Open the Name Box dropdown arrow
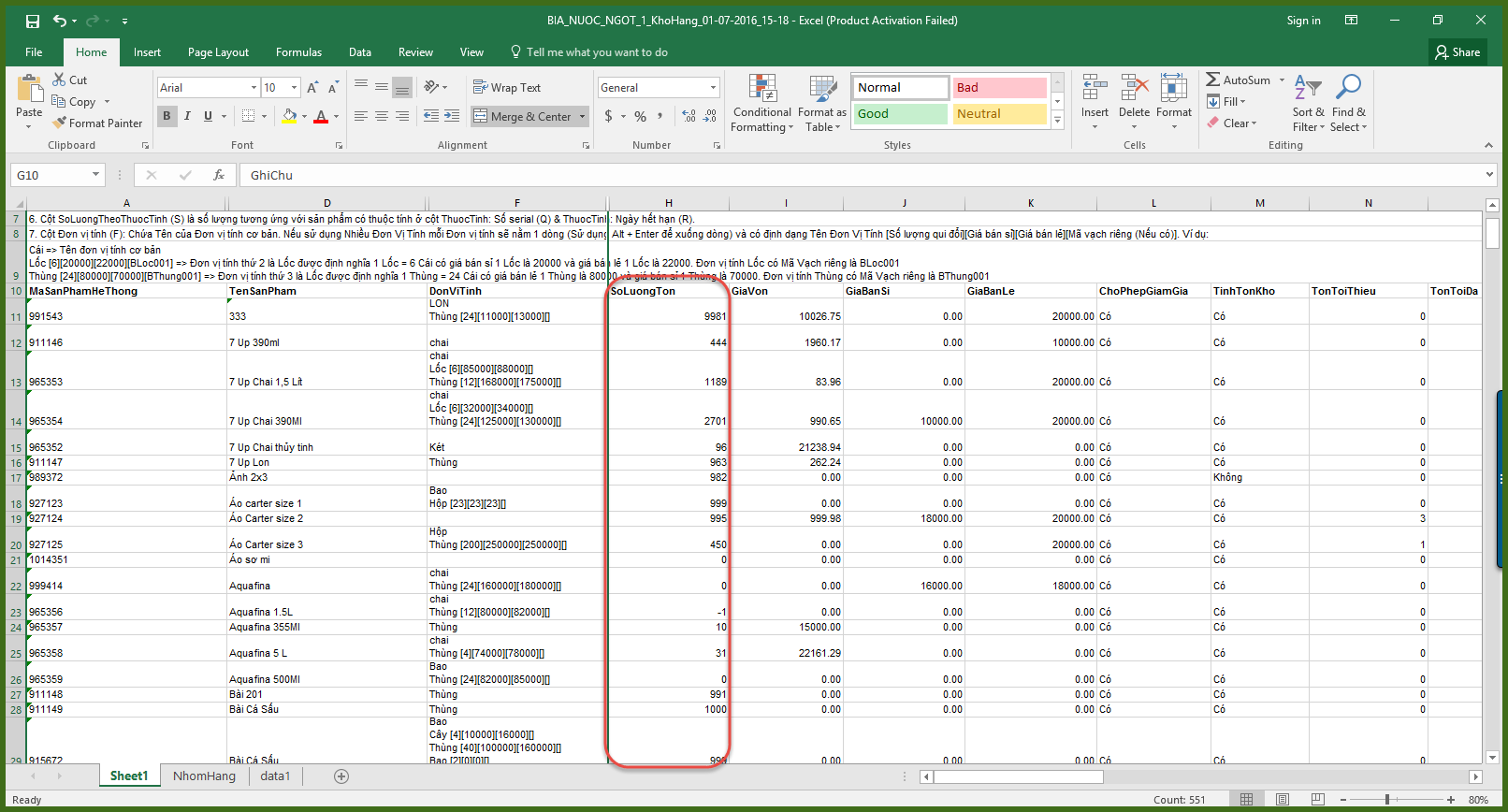Screen dimensions: 1508x812 95,175
